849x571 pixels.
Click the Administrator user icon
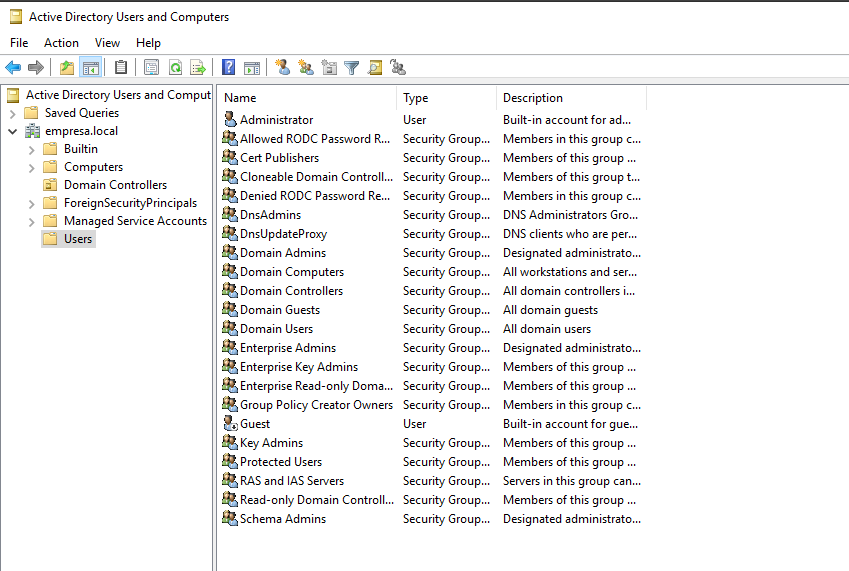point(230,119)
